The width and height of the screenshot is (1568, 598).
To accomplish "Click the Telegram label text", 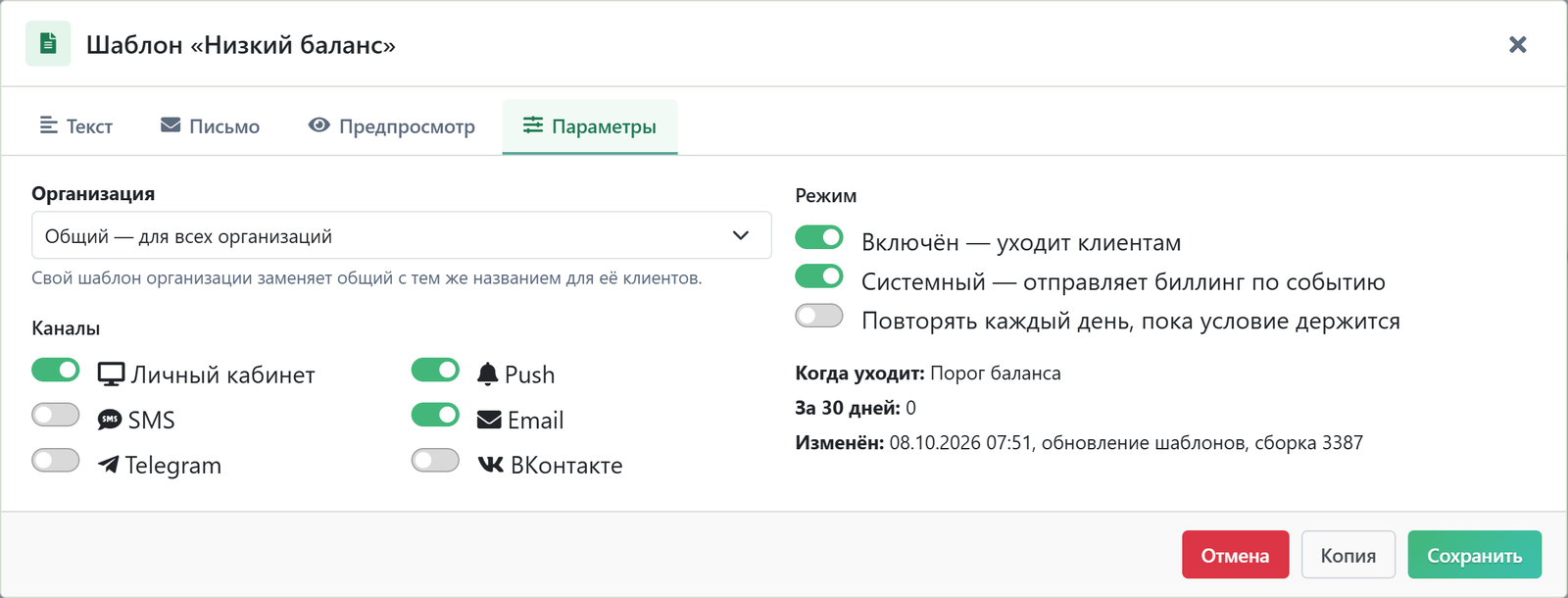I will click(x=173, y=466).
